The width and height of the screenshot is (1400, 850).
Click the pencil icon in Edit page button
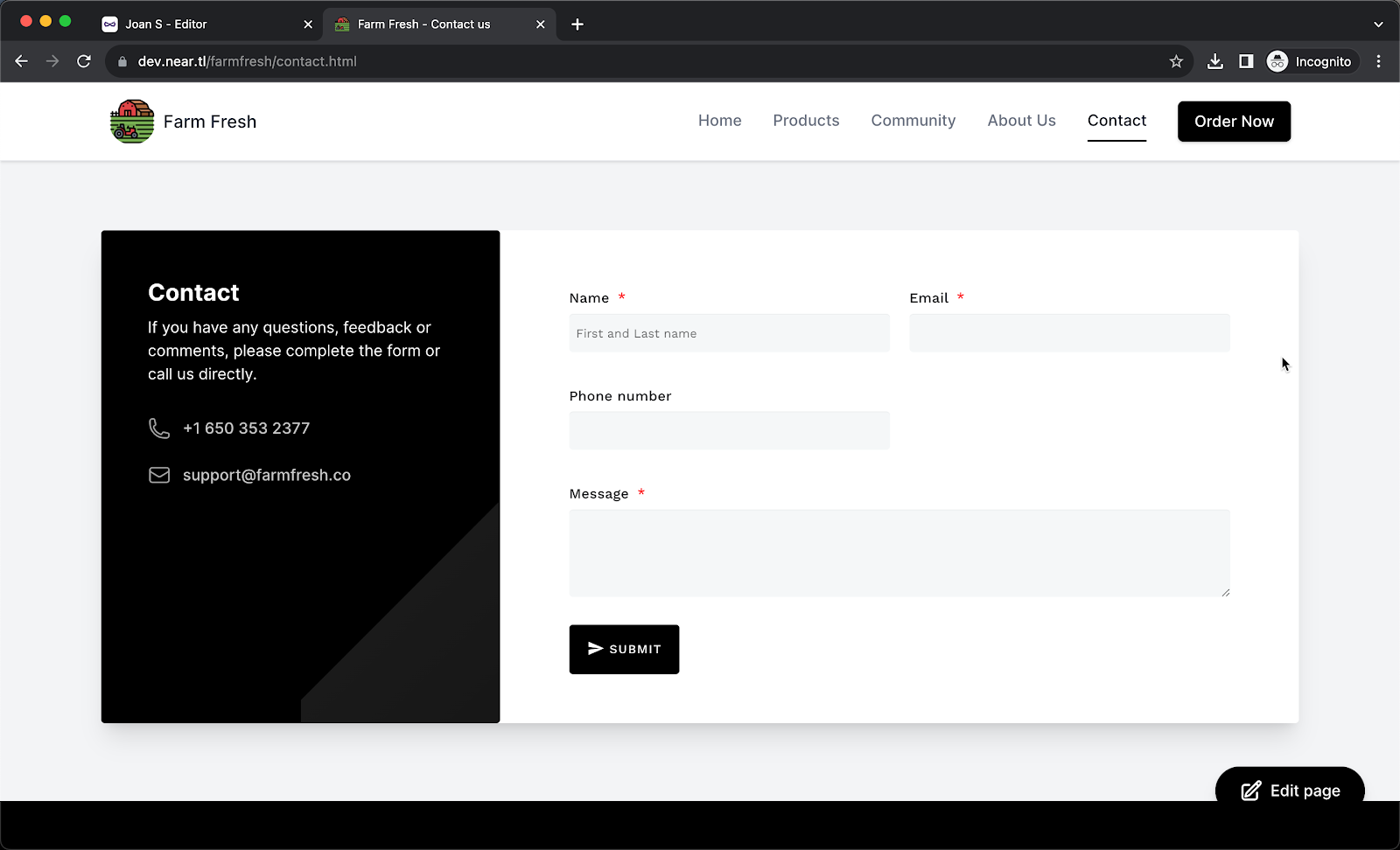[x=1249, y=791]
